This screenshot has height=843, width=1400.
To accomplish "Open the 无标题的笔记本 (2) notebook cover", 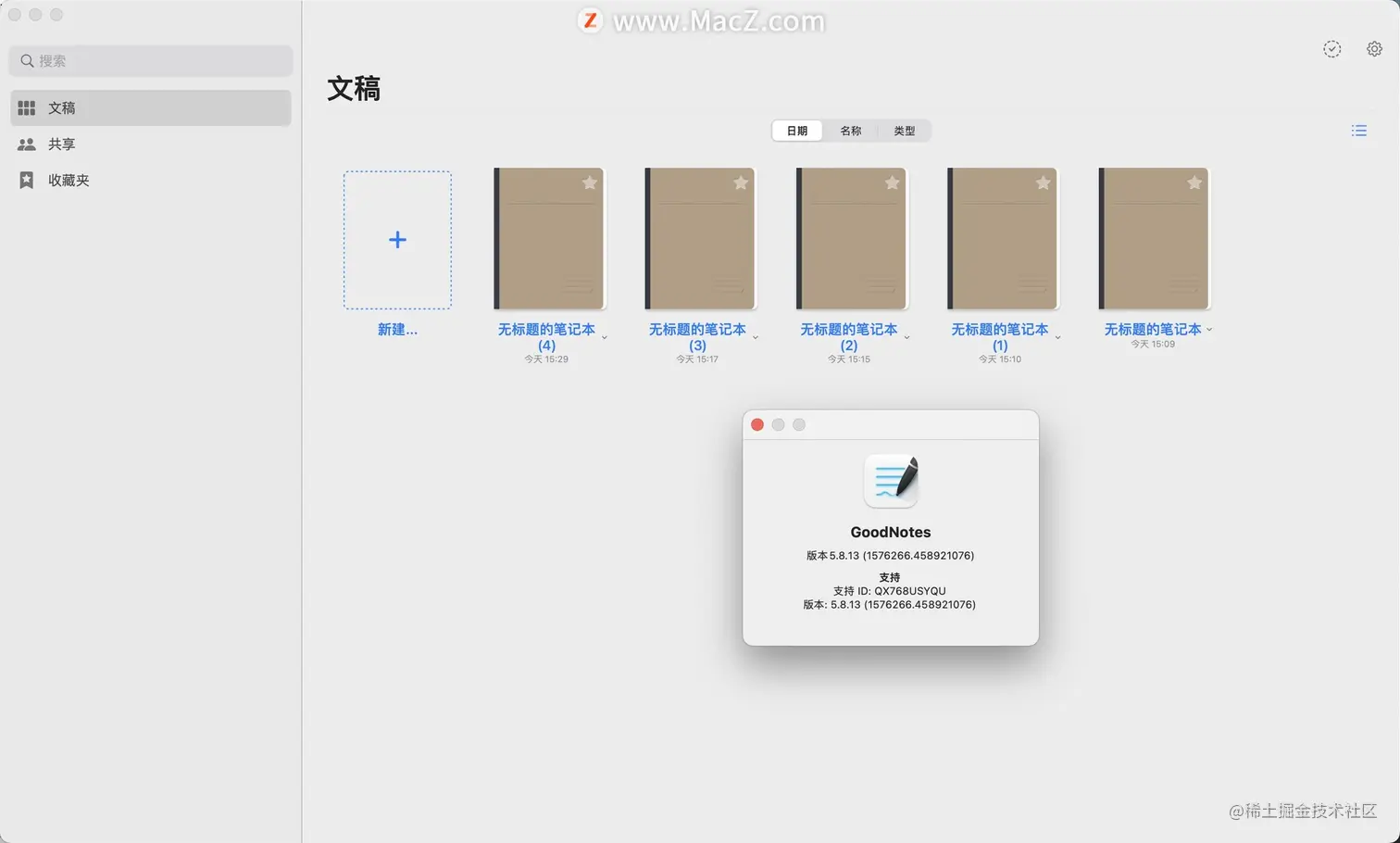I will click(852, 239).
